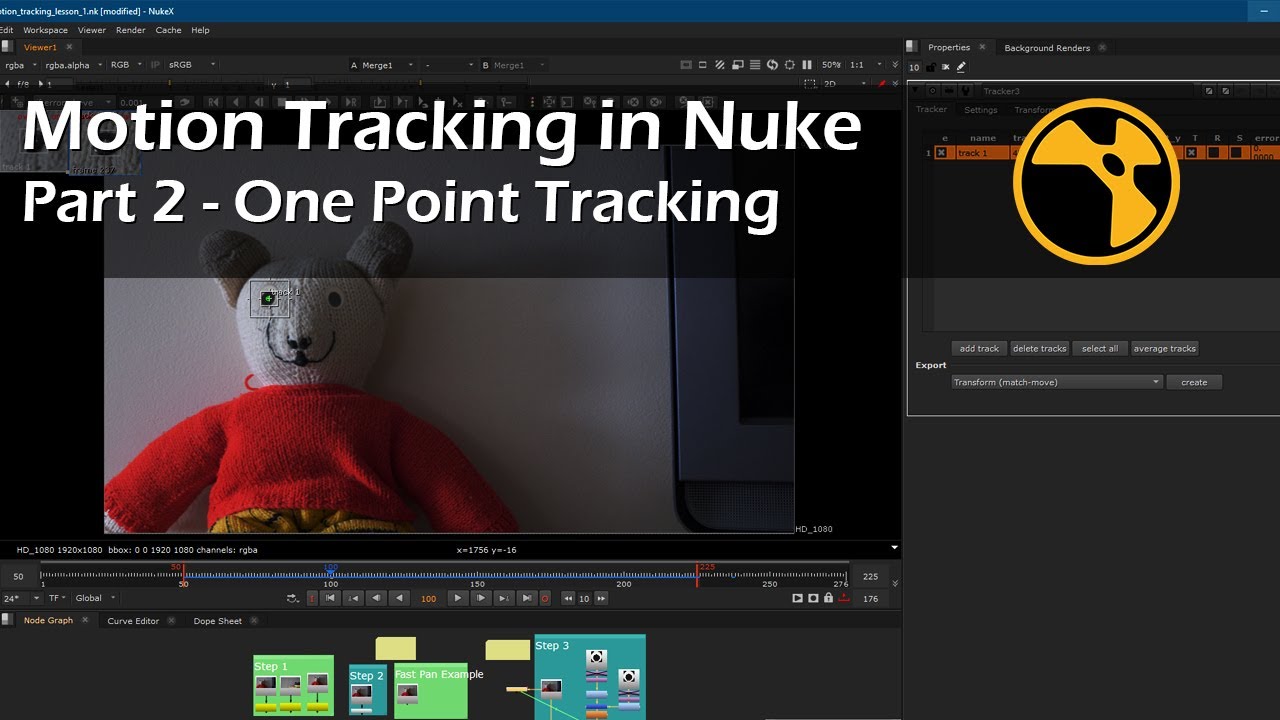Screen dimensions: 1280x720
Task: Open the 24 fps playback rate dropdown
Action: (x=22, y=598)
